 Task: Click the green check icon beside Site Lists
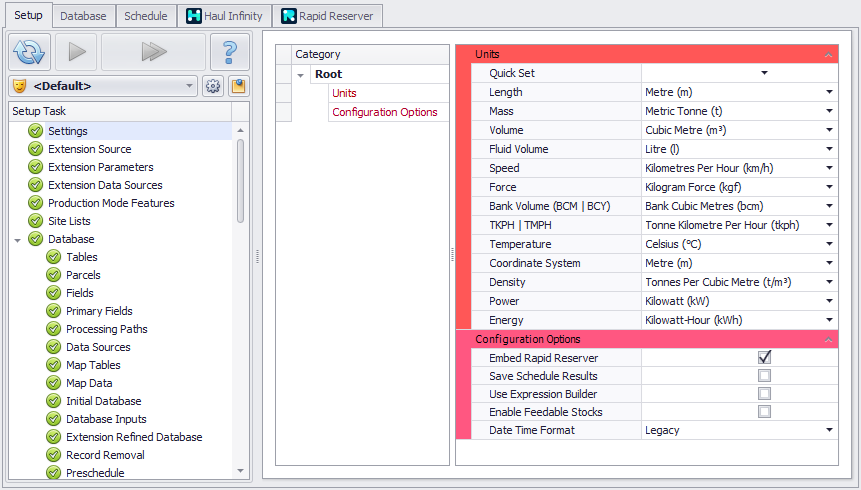click(x=36, y=221)
